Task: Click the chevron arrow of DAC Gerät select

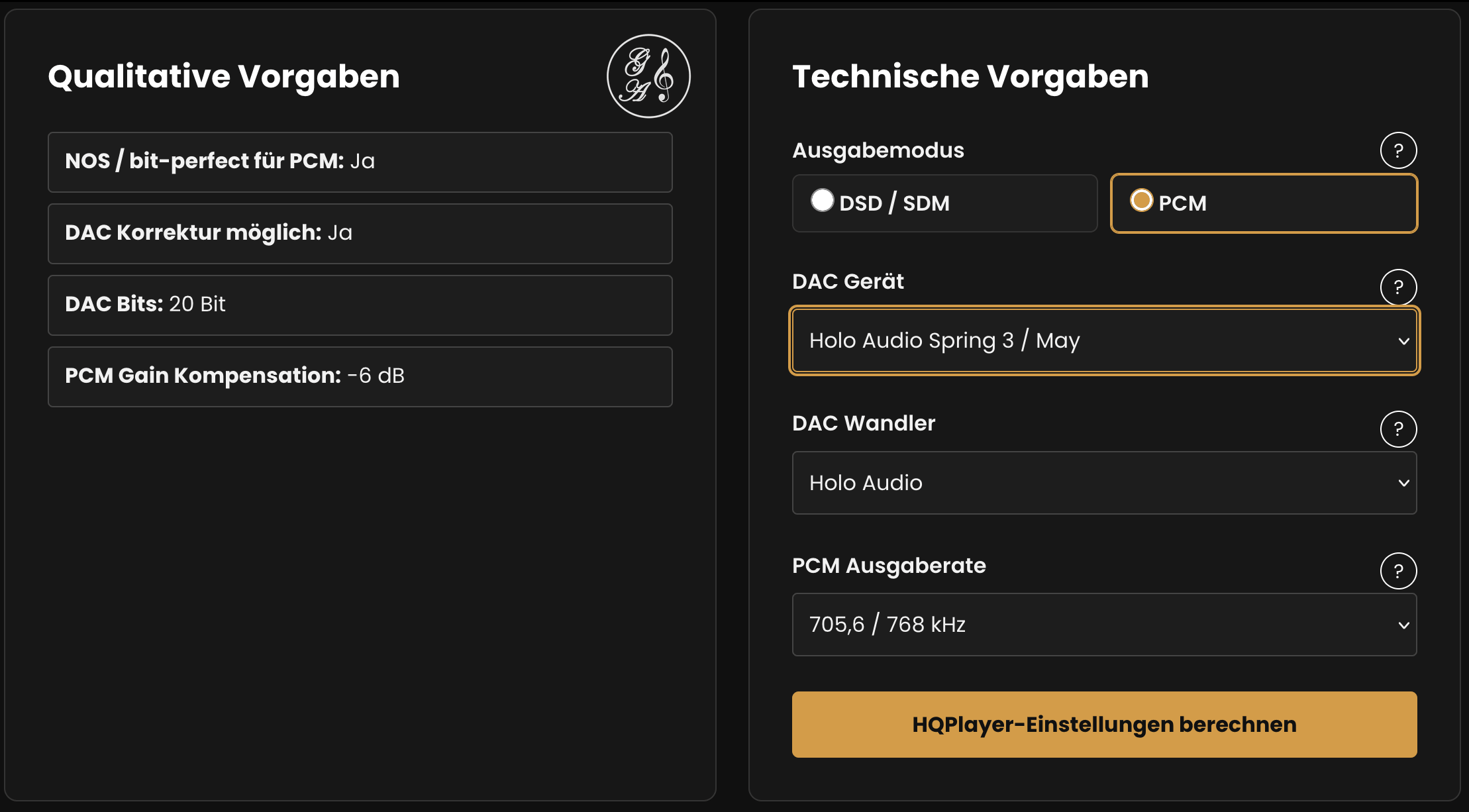Action: (x=1403, y=341)
